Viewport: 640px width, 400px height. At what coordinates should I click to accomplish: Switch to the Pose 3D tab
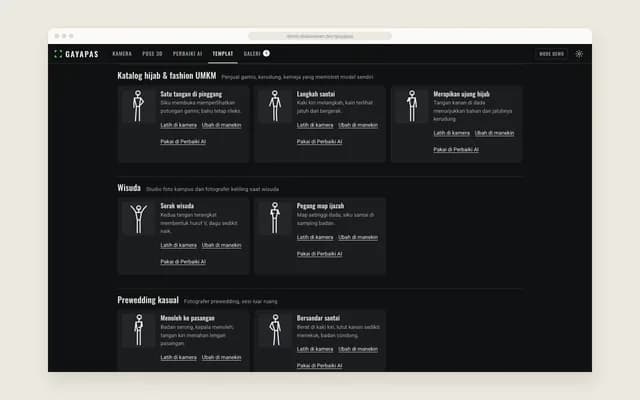click(x=152, y=54)
